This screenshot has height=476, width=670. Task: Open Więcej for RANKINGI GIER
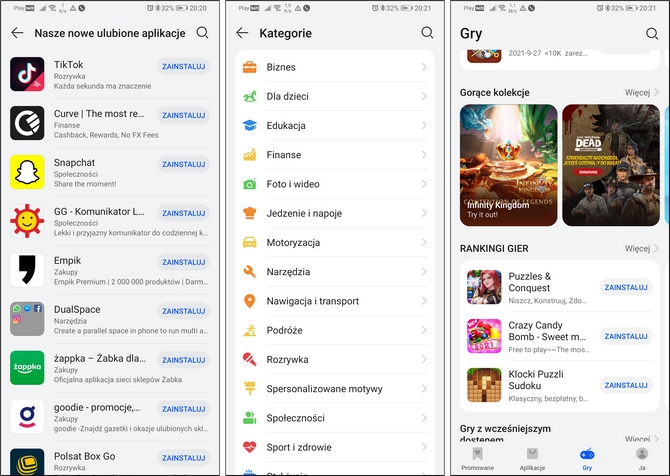click(641, 248)
